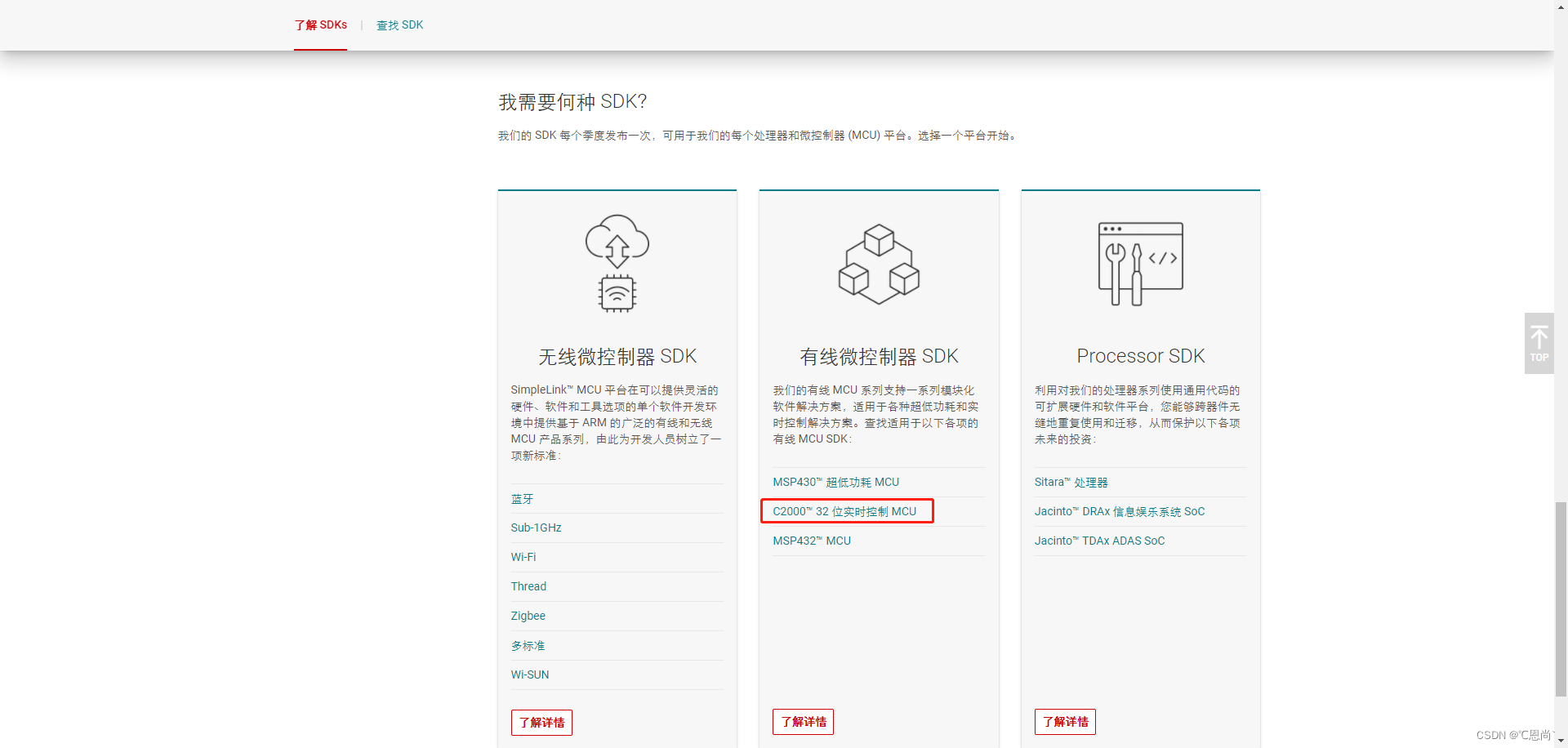Open the Sub-1GHz link
Viewport: 1568px width, 748px height.
(536, 528)
